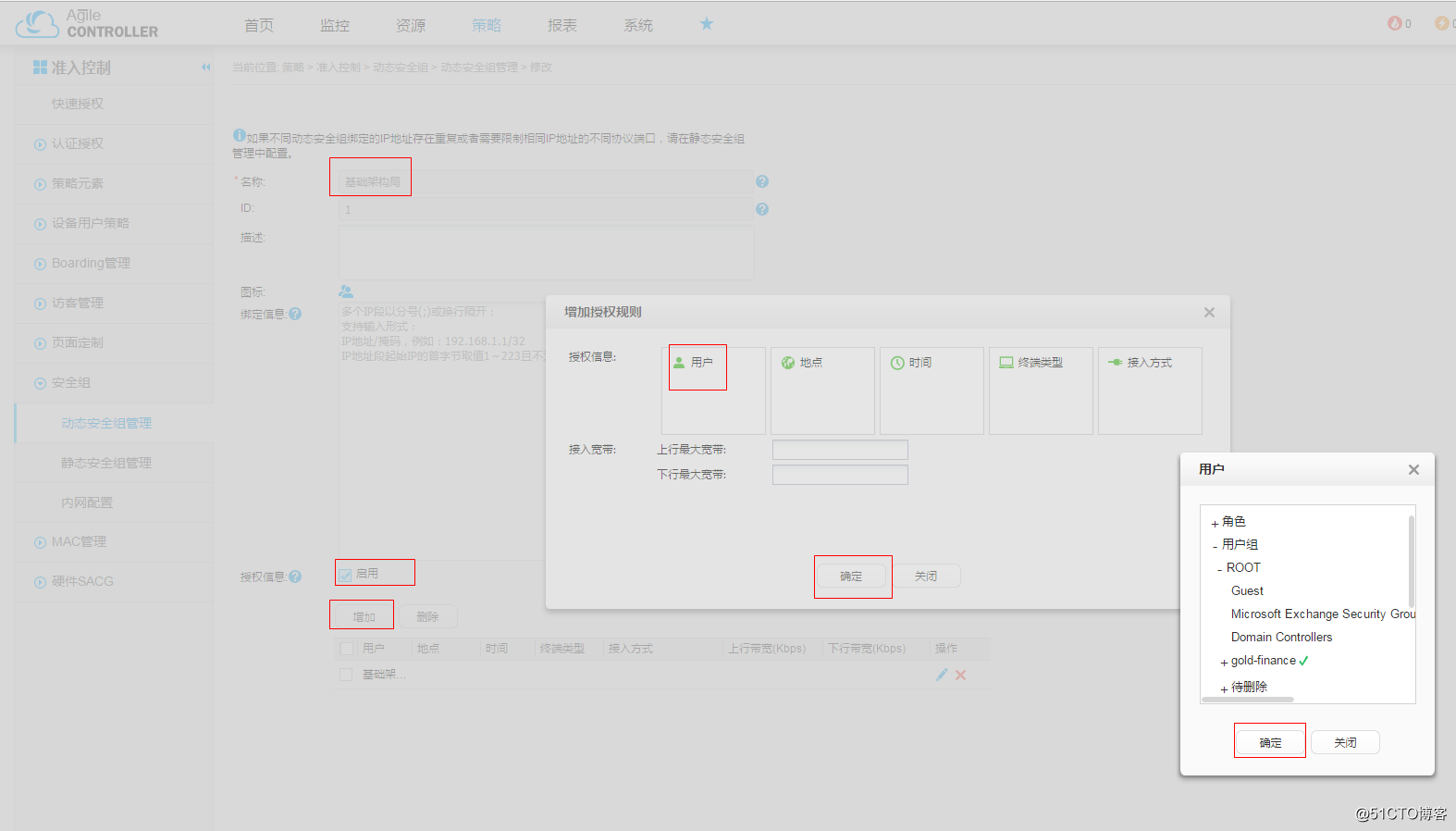Close the 用户 popup window
The height and width of the screenshot is (831, 1456).
pyautogui.click(x=1413, y=470)
